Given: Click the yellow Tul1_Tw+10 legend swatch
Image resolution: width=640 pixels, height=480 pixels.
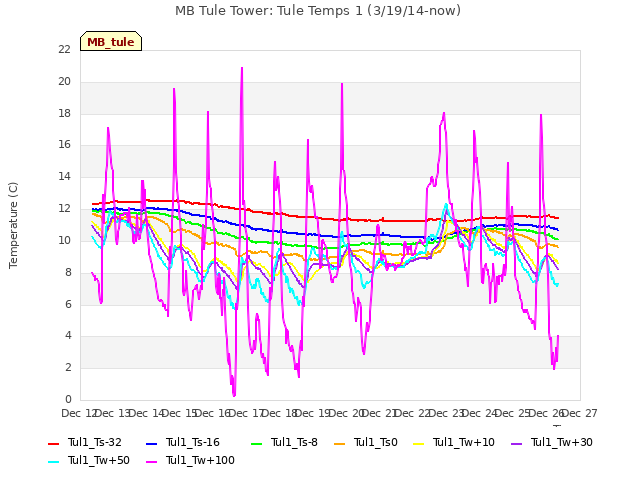Looking at the screenshot, I should (x=419, y=443).
